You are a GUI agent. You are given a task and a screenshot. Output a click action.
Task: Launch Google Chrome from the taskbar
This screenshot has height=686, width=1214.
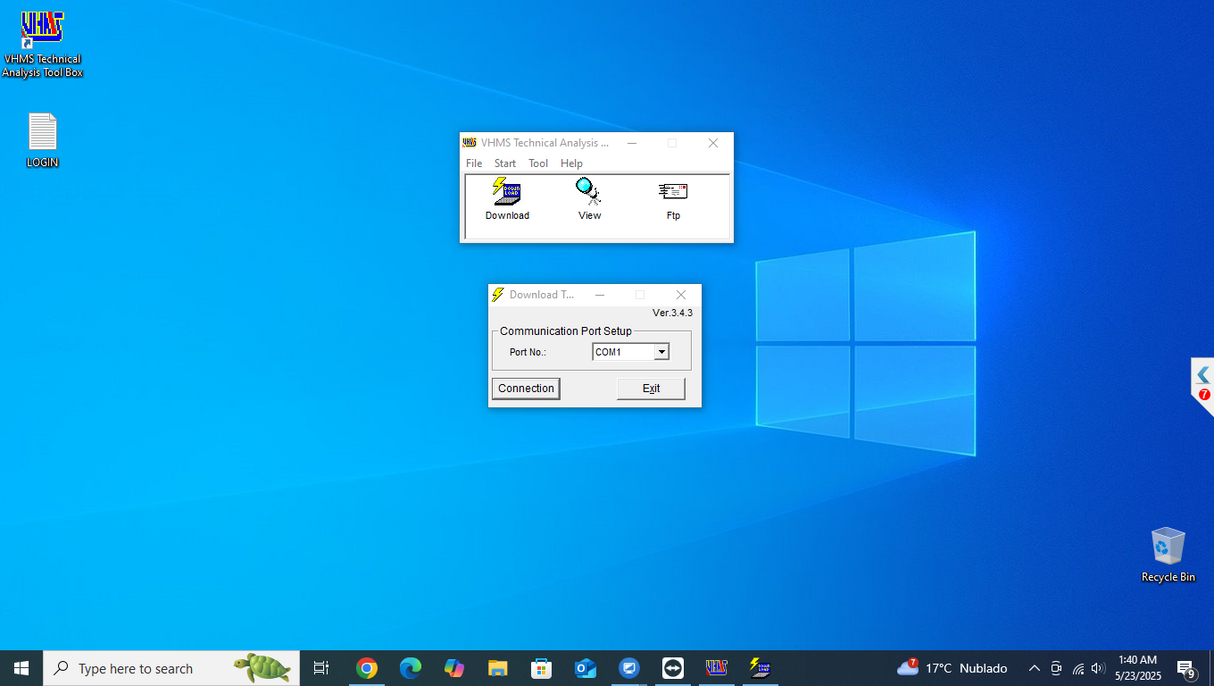pos(366,668)
